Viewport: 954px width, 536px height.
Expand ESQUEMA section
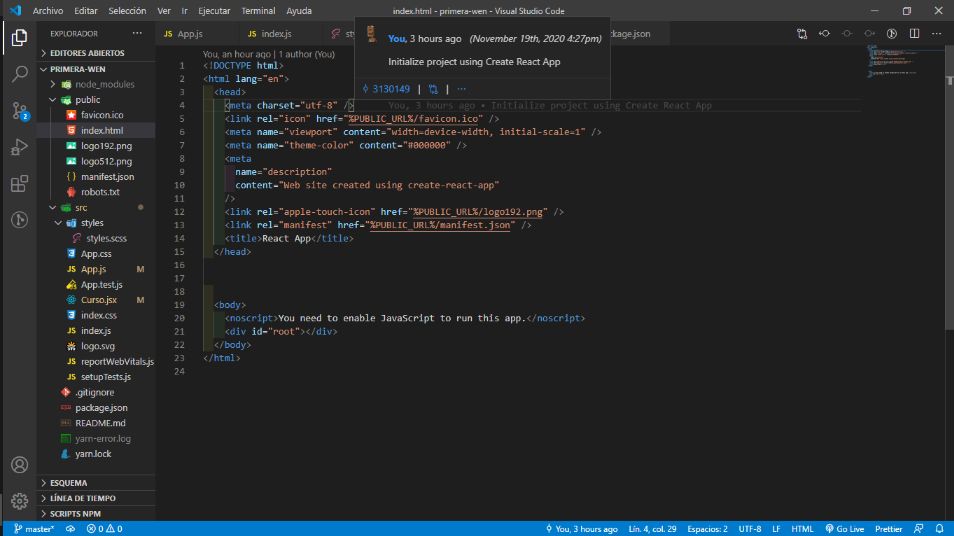(x=96, y=482)
